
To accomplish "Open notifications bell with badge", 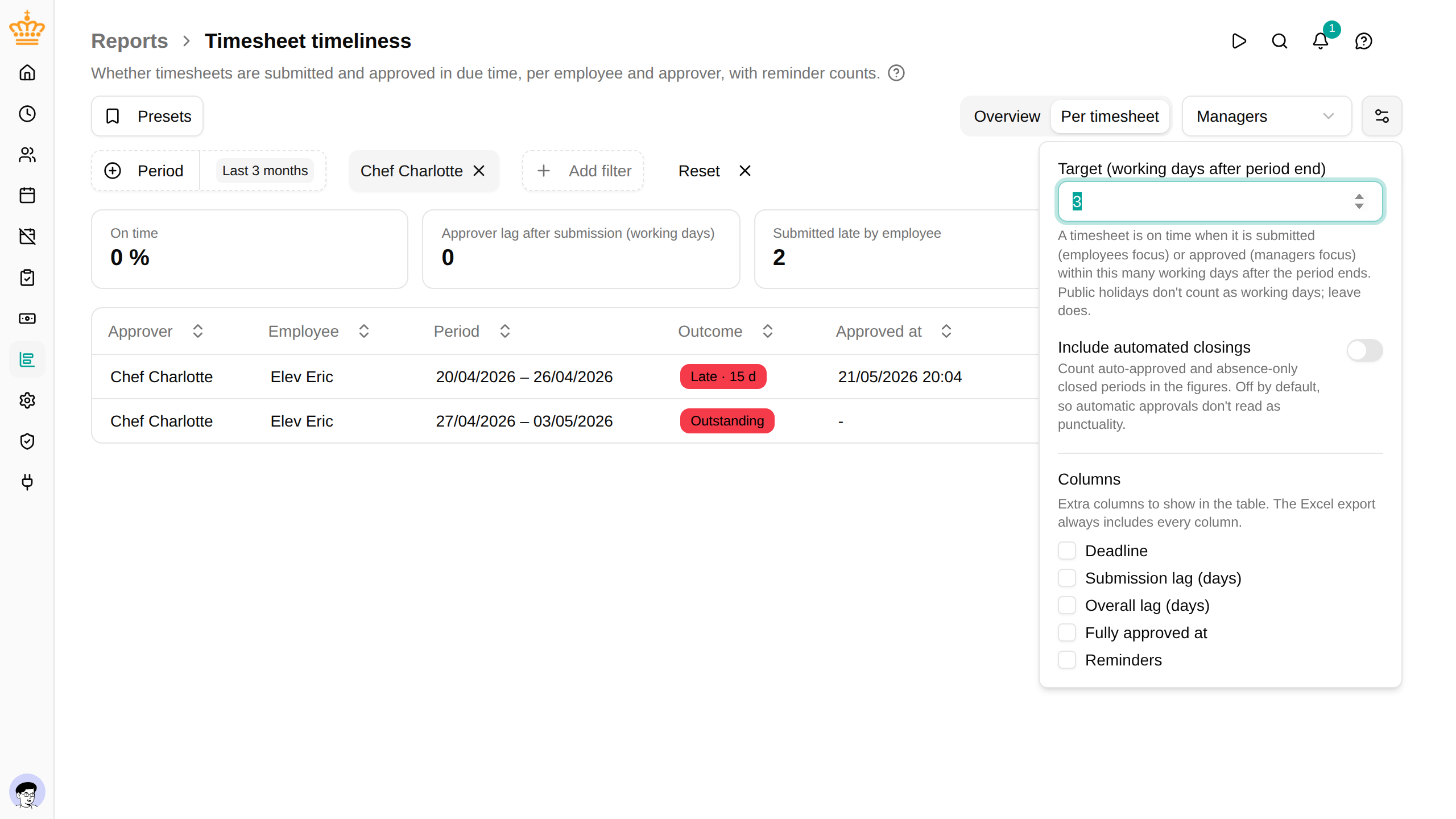I will coord(1321,41).
